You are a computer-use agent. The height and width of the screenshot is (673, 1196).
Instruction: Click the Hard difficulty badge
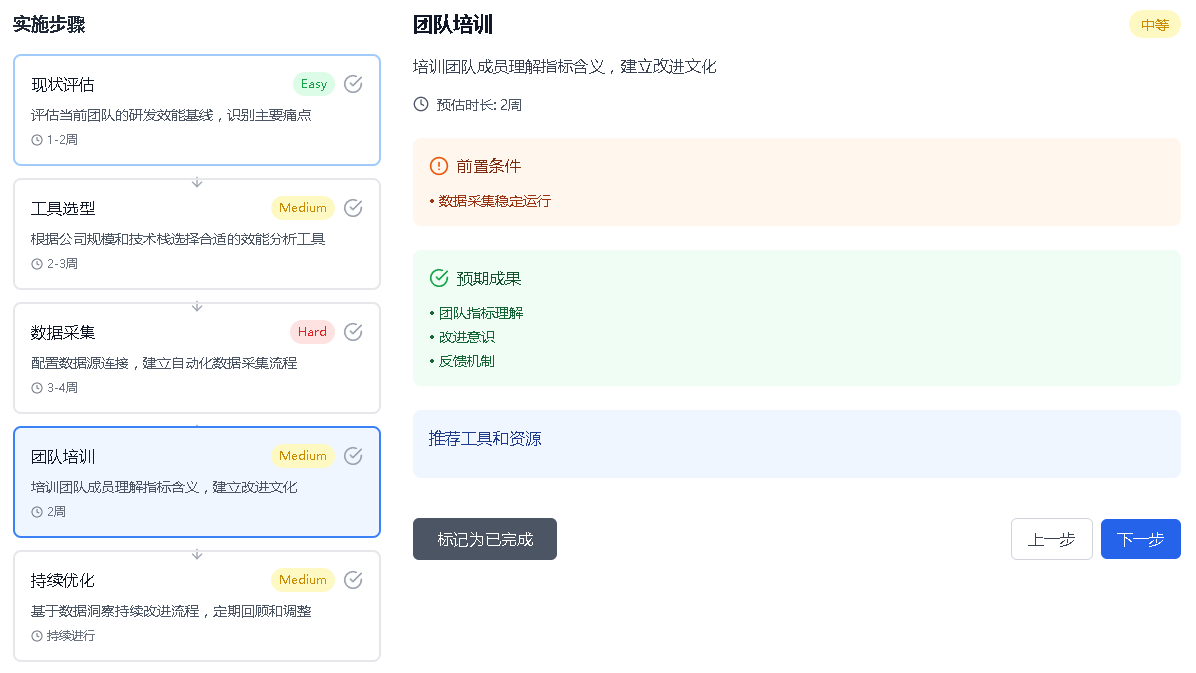(x=312, y=332)
